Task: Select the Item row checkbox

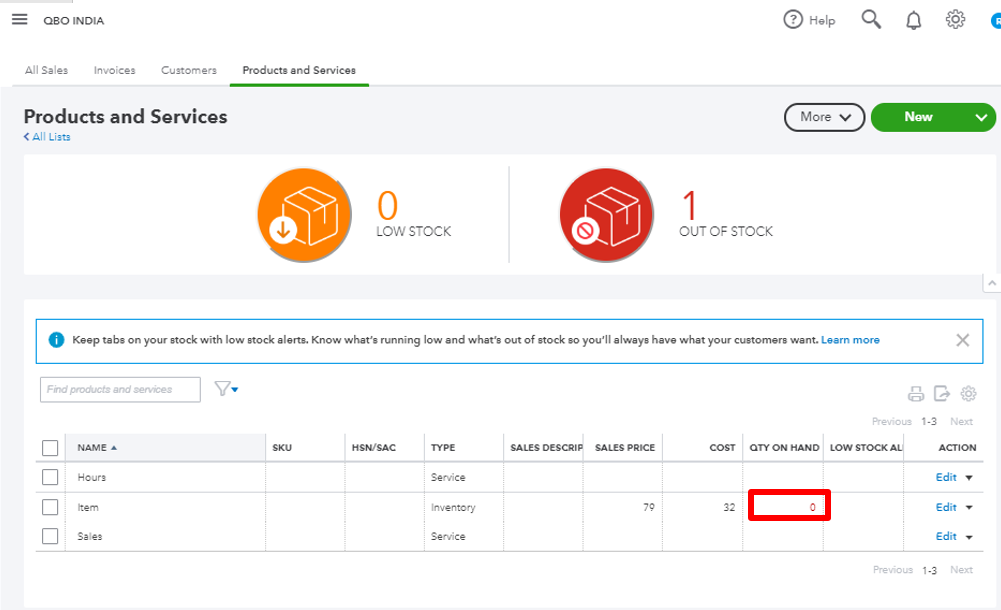Action: click(x=50, y=507)
